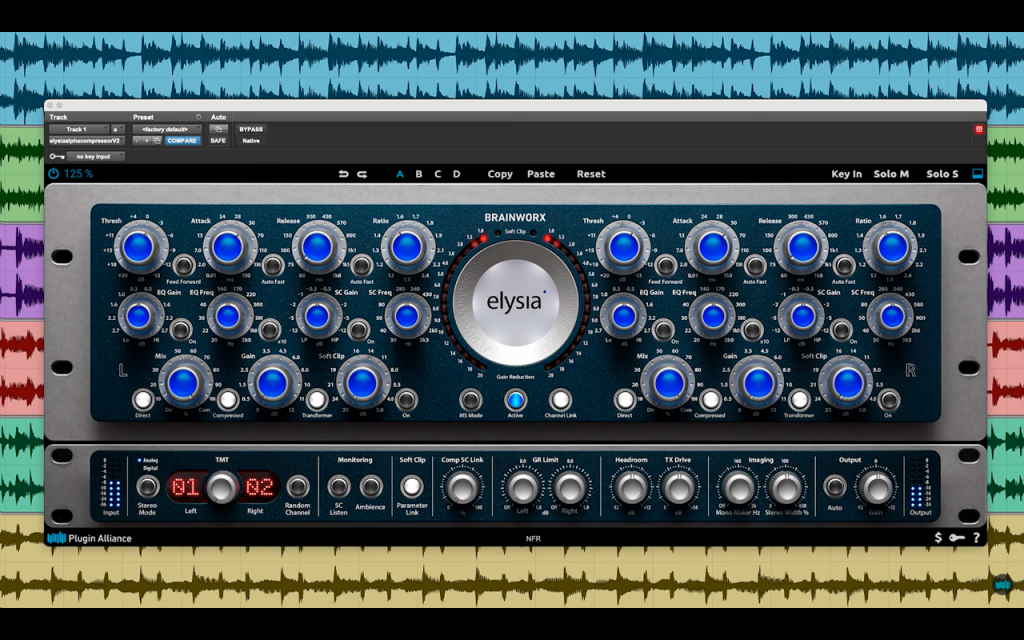Toggle the plugin power icon beside 125 %
The width and height of the screenshot is (1024, 640).
point(54,174)
